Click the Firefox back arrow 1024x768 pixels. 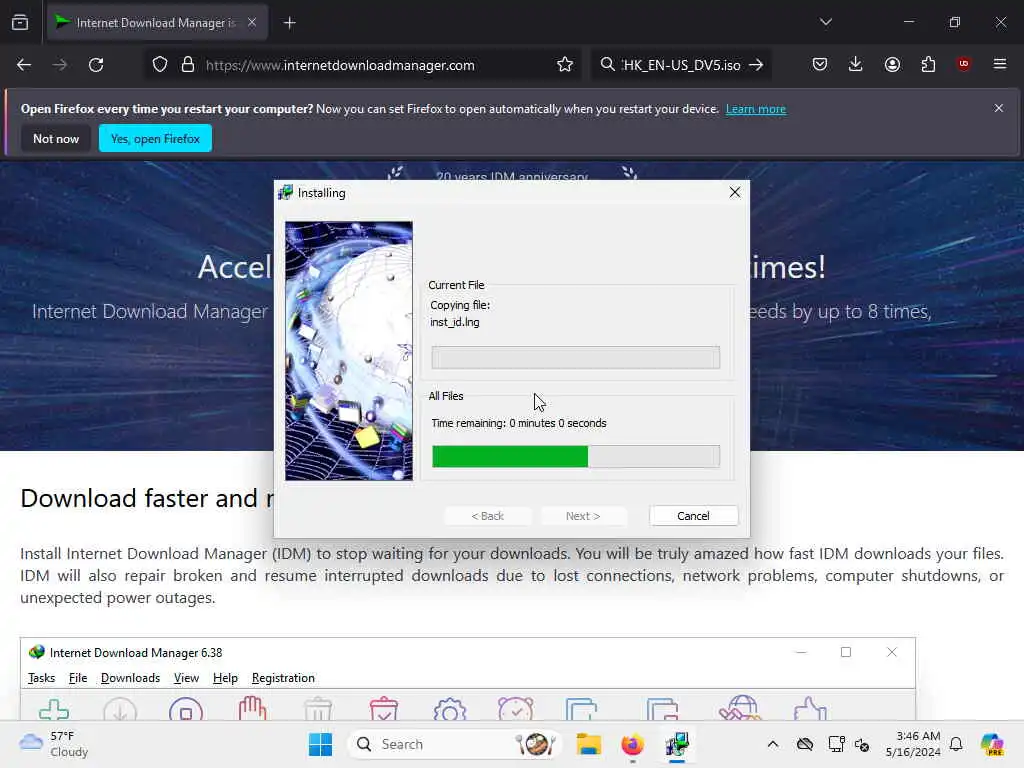point(24,65)
